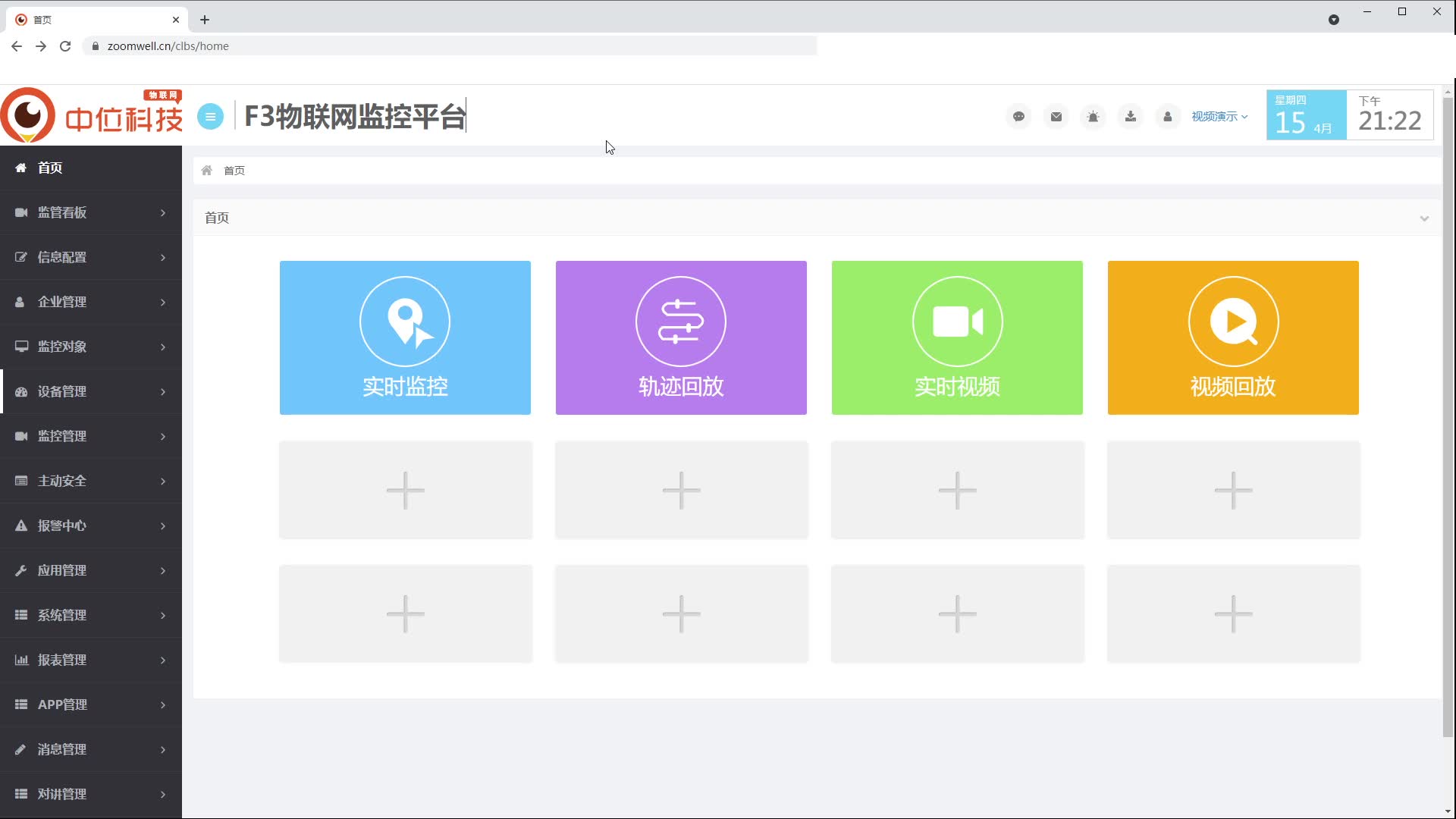The height and width of the screenshot is (819, 1456).
Task: Open the mail envelope icon
Action: (1056, 116)
